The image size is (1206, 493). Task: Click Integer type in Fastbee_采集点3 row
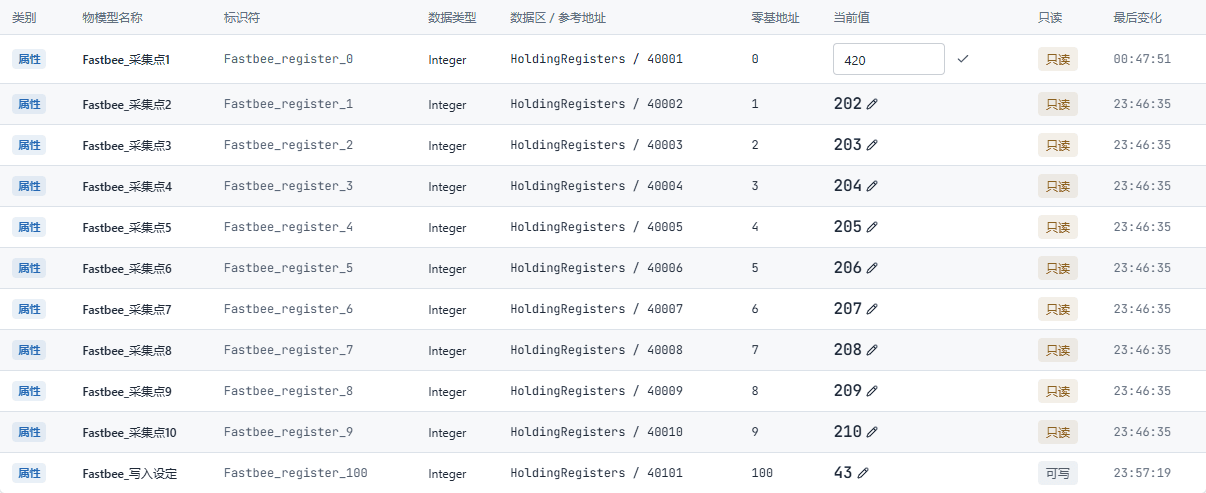point(447,146)
